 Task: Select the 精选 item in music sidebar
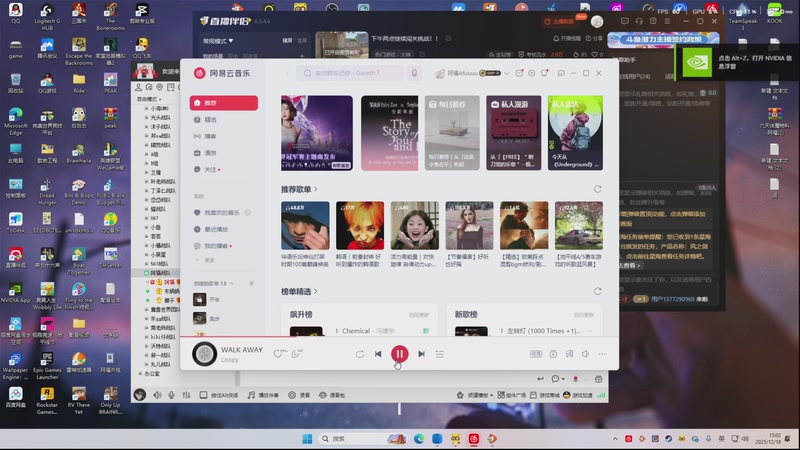[x=223, y=119]
